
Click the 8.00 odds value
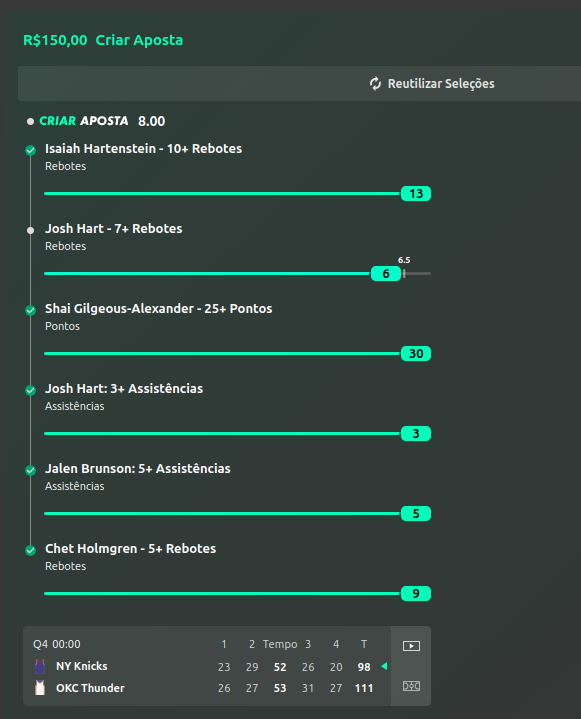point(151,122)
